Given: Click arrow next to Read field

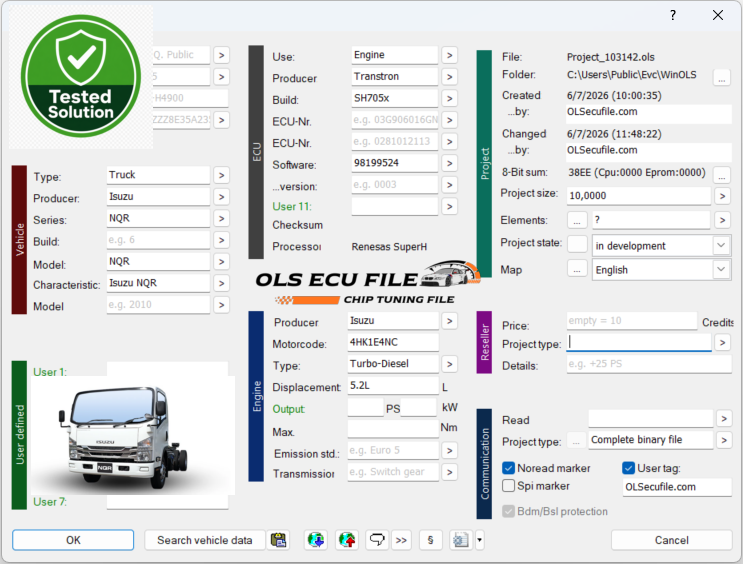Looking at the screenshot, I should 724,419.
